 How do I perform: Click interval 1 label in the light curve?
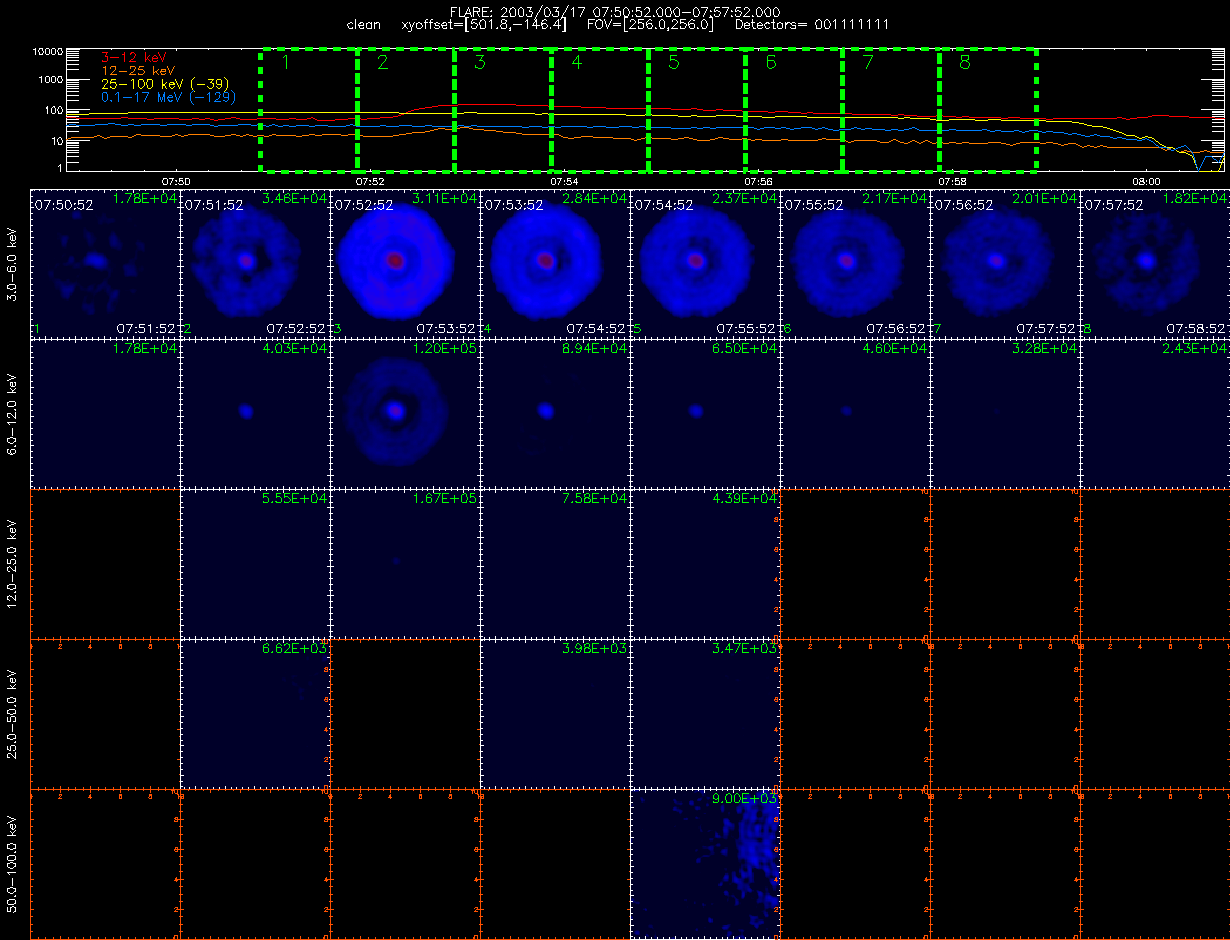[x=285, y=63]
